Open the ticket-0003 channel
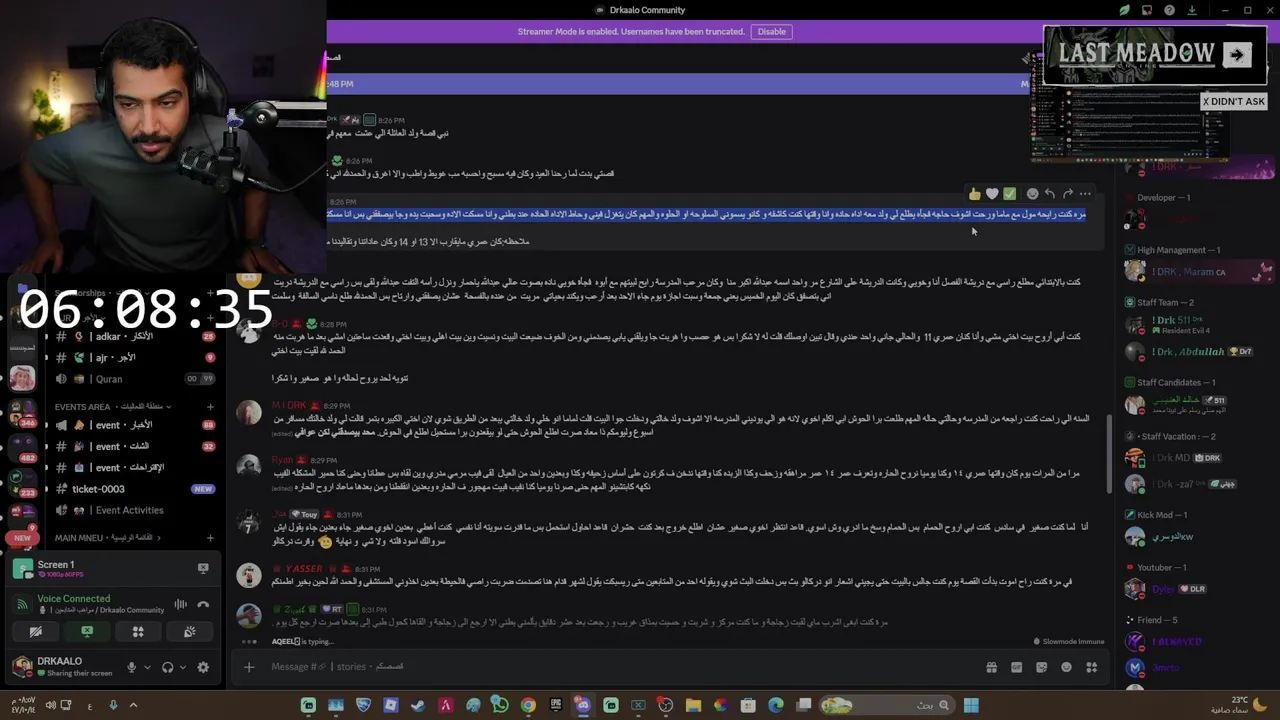 135,489
